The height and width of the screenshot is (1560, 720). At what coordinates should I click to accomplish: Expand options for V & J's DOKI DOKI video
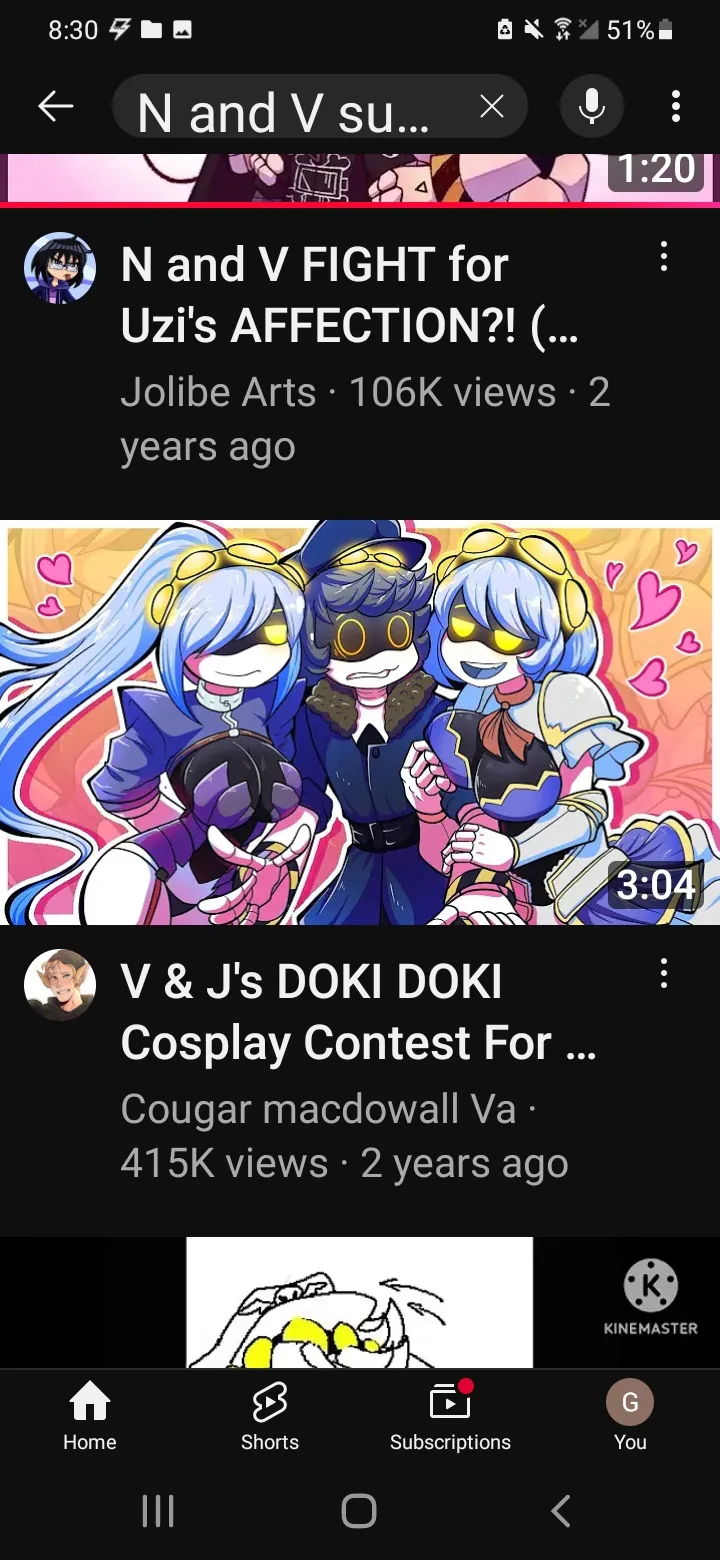click(x=663, y=974)
